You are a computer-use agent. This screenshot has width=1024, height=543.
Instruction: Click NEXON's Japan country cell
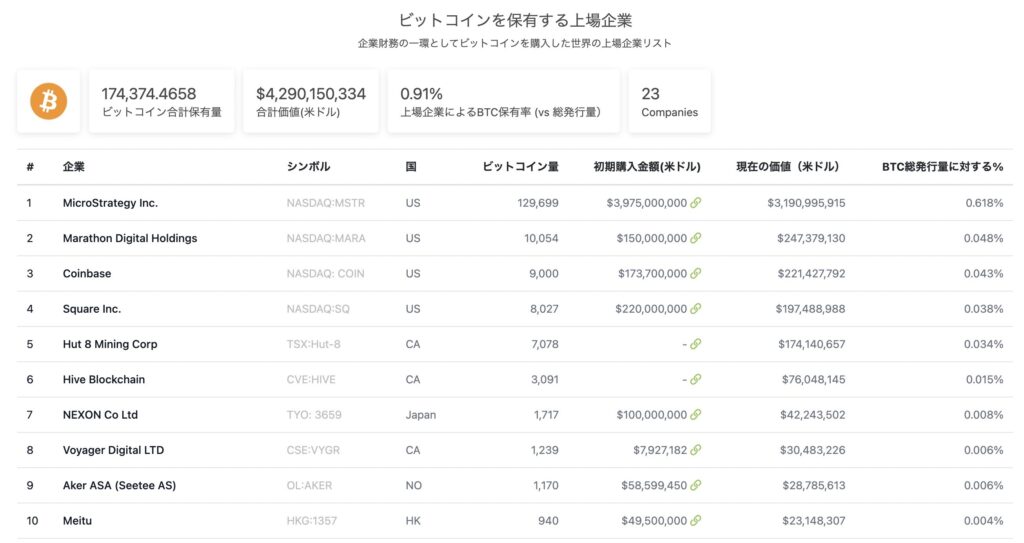(421, 415)
